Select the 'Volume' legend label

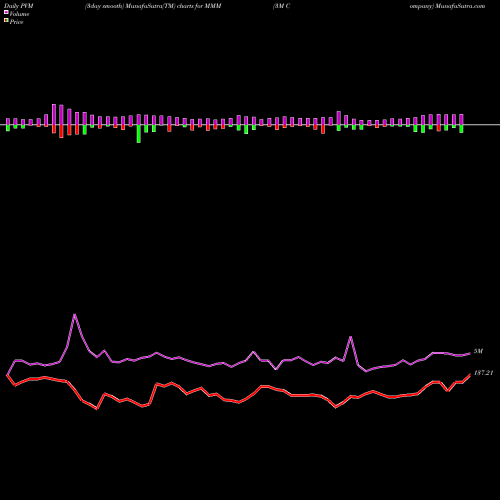pyautogui.click(x=19, y=14)
